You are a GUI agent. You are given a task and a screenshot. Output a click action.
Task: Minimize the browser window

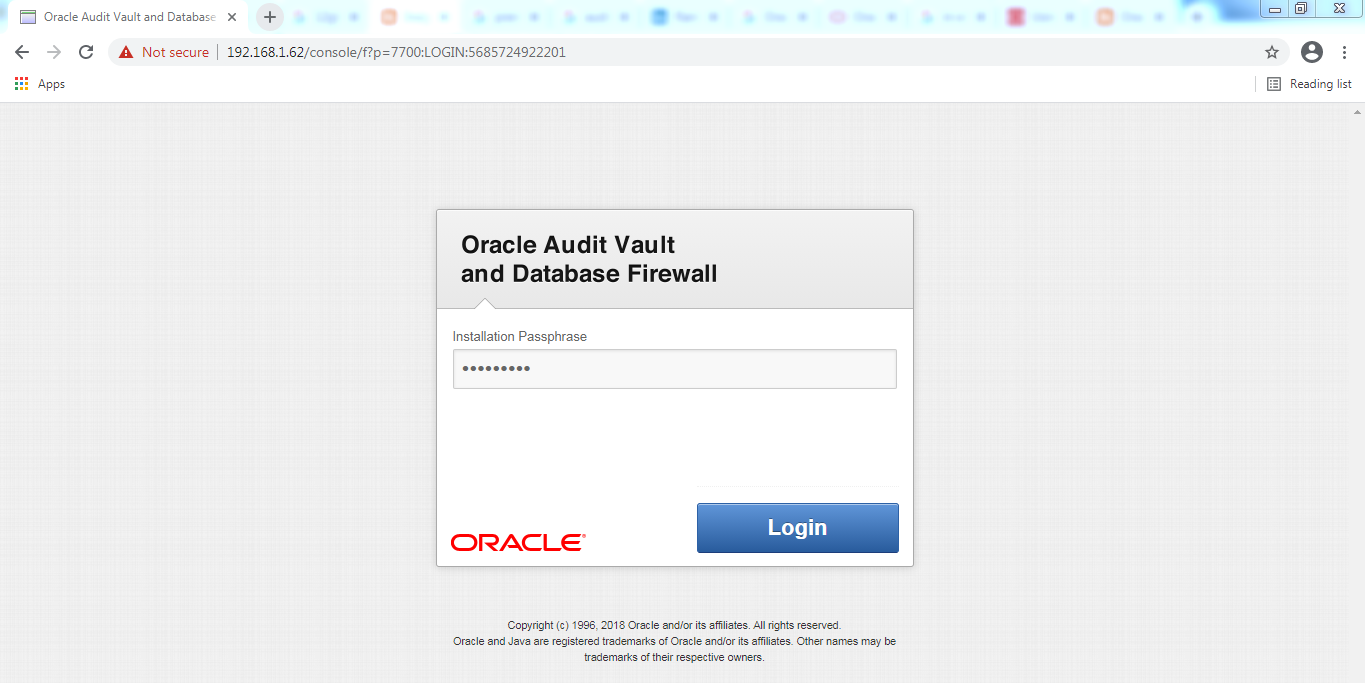(1275, 8)
